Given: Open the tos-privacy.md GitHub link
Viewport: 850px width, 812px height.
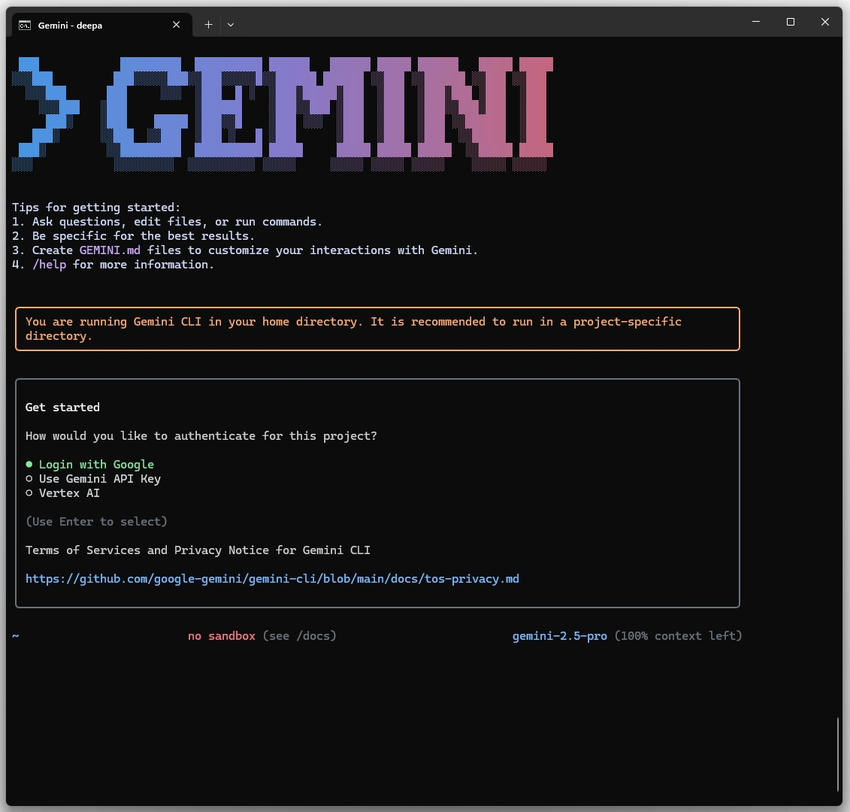Looking at the screenshot, I should 272,579.
